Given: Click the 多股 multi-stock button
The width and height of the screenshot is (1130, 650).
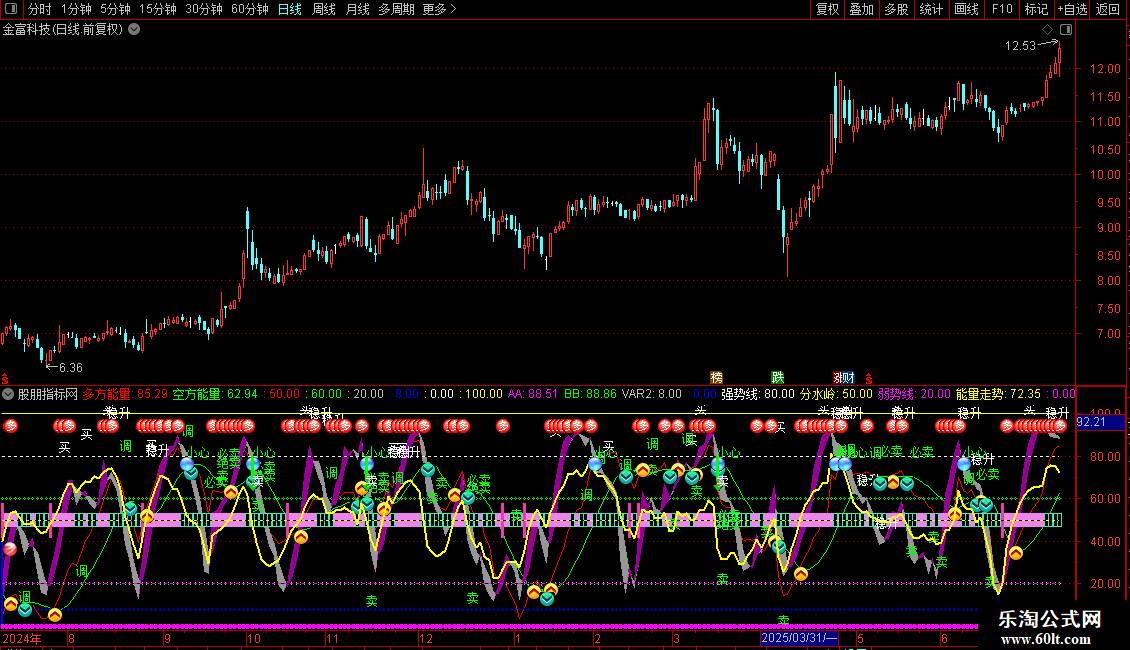Looking at the screenshot, I should pos(896,9).
